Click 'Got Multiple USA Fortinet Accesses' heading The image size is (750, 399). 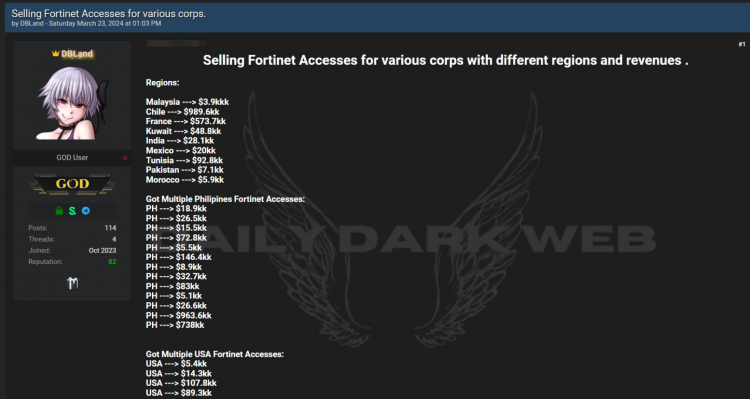[x=215, y=355]
